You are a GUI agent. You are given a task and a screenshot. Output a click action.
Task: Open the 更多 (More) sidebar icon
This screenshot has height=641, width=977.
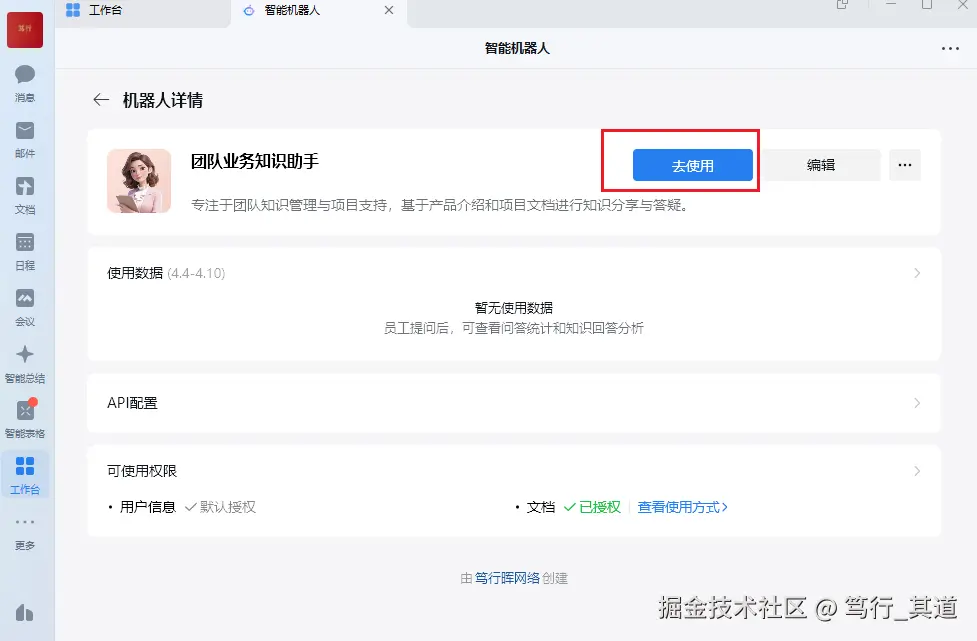point(25,528)
